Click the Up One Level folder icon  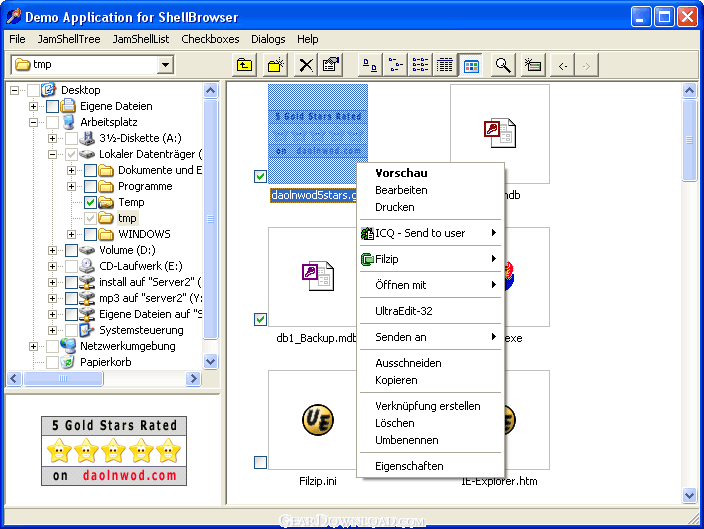pyautogui.click(x=244, y=65)
